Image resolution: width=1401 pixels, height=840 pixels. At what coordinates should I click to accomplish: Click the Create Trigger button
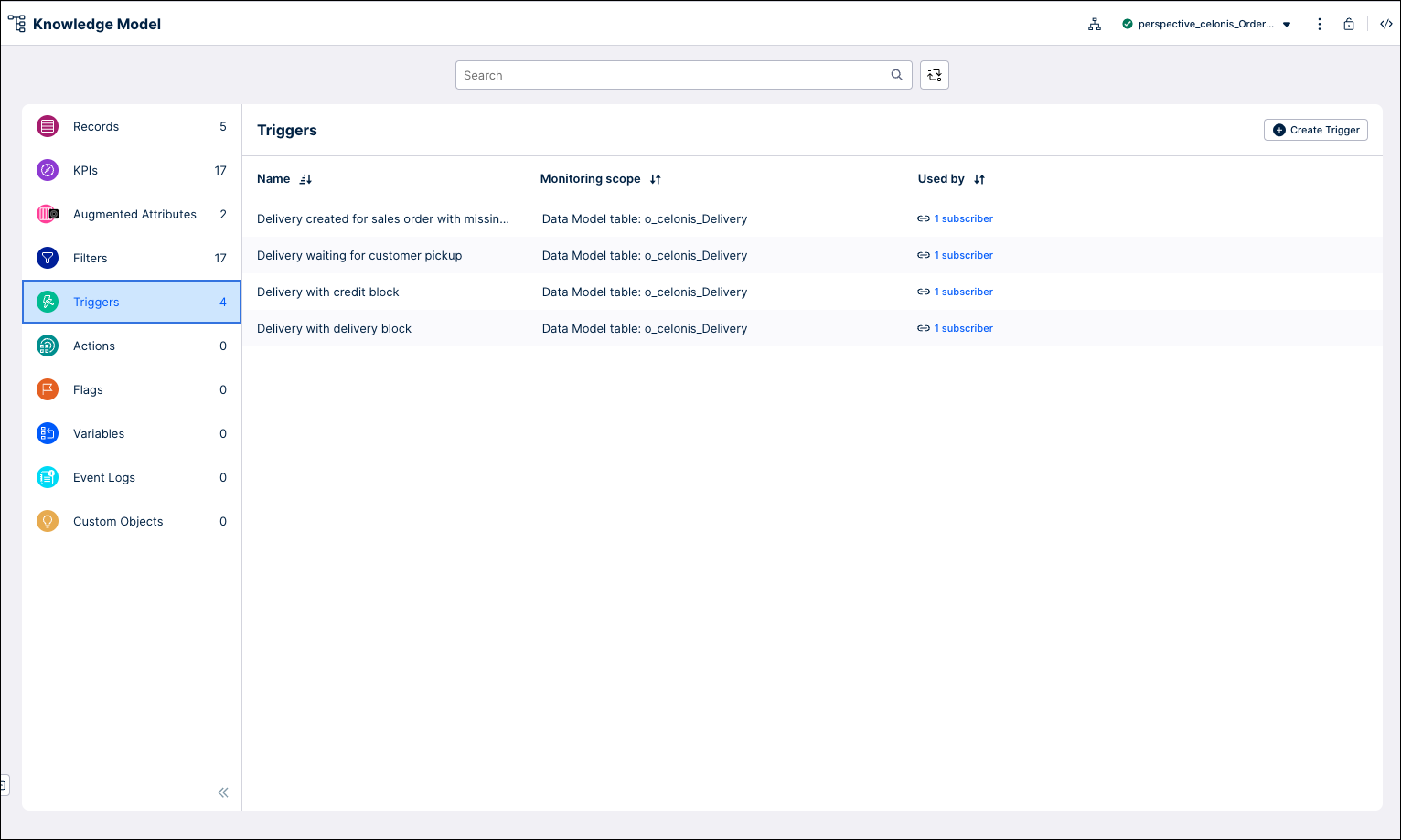(1315, 130)
